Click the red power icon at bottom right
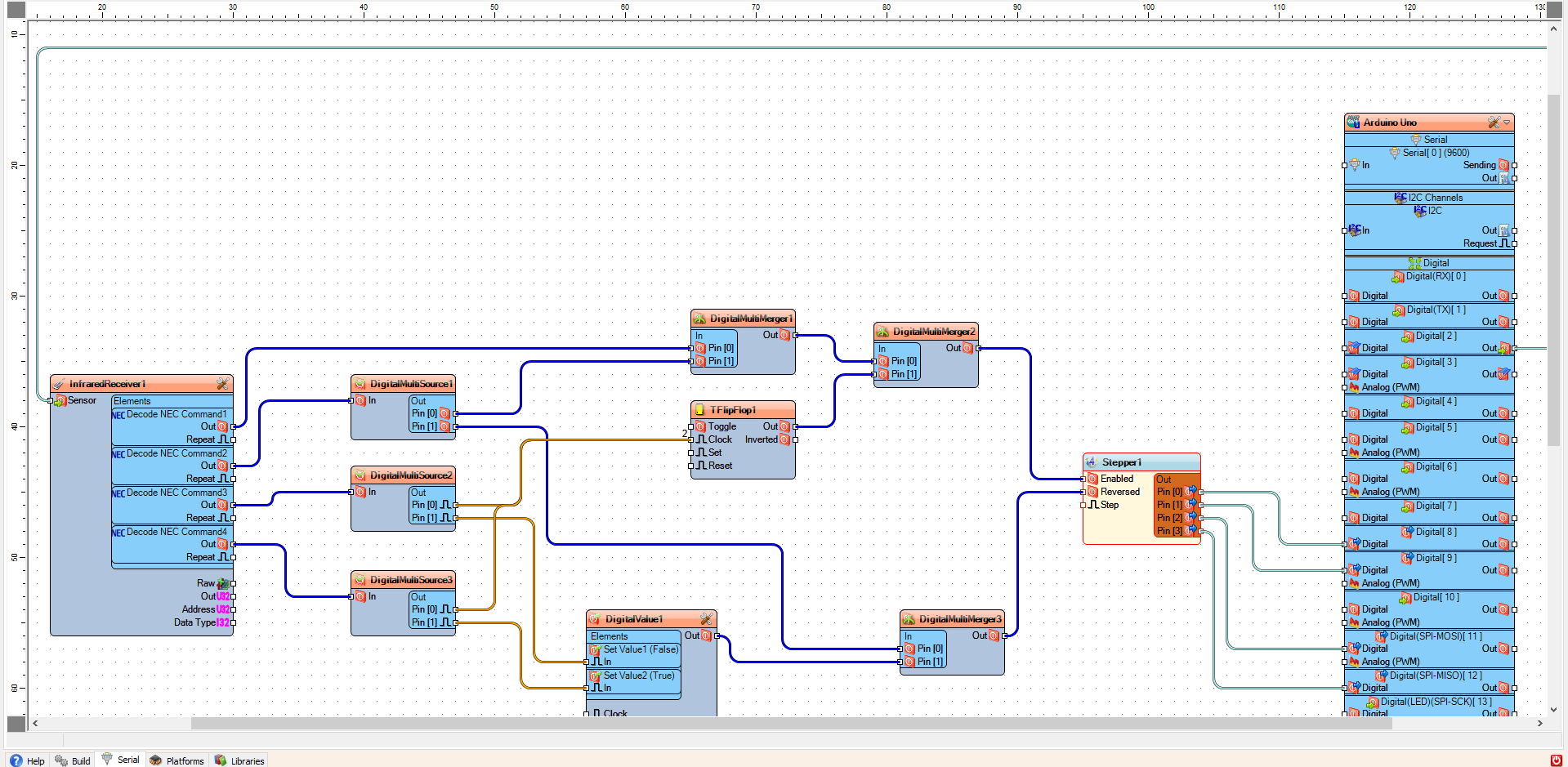This screenshot has width=1568, height=767. coord(1556,760)
